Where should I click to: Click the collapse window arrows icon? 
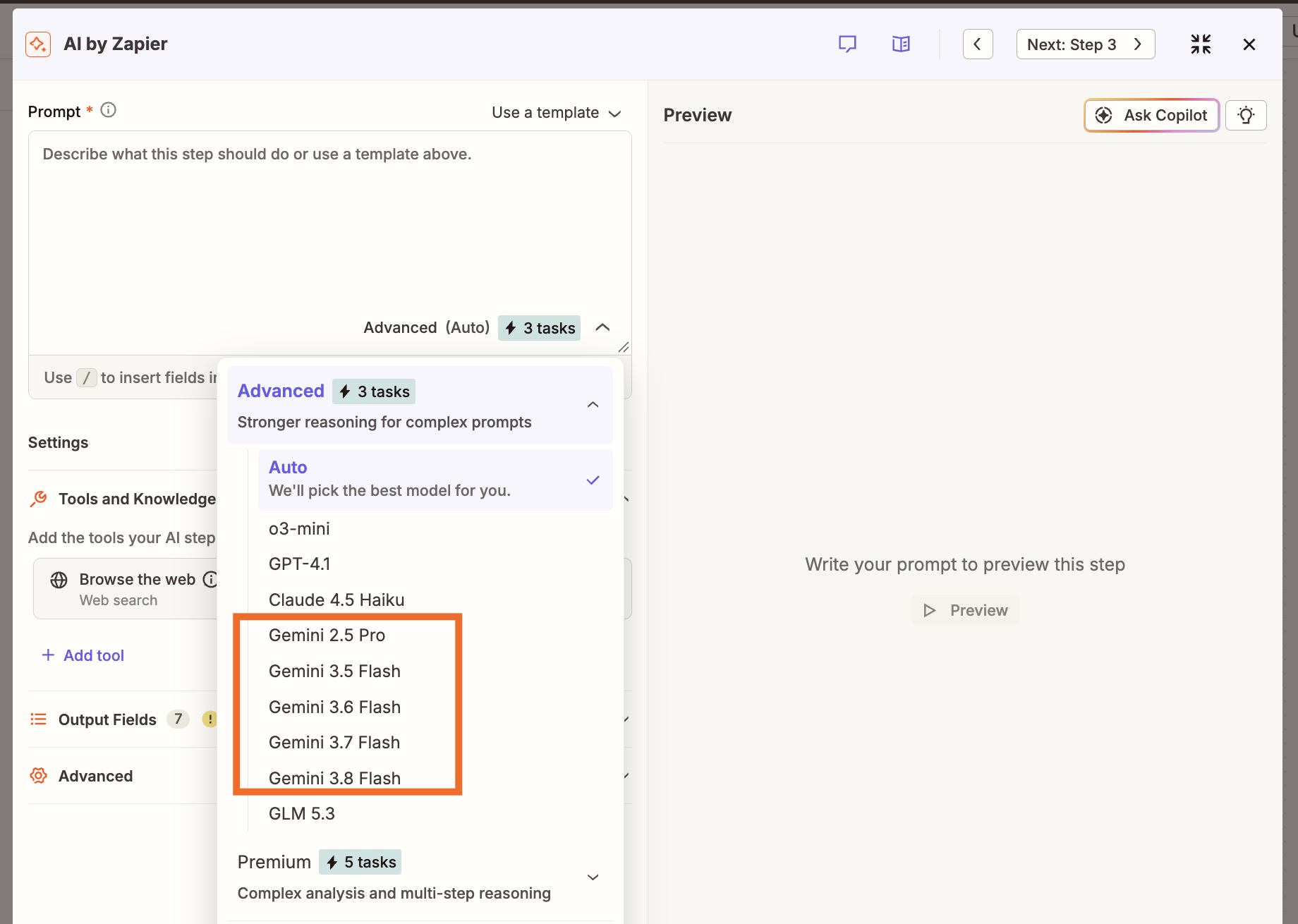click(x=1201, y=44)
